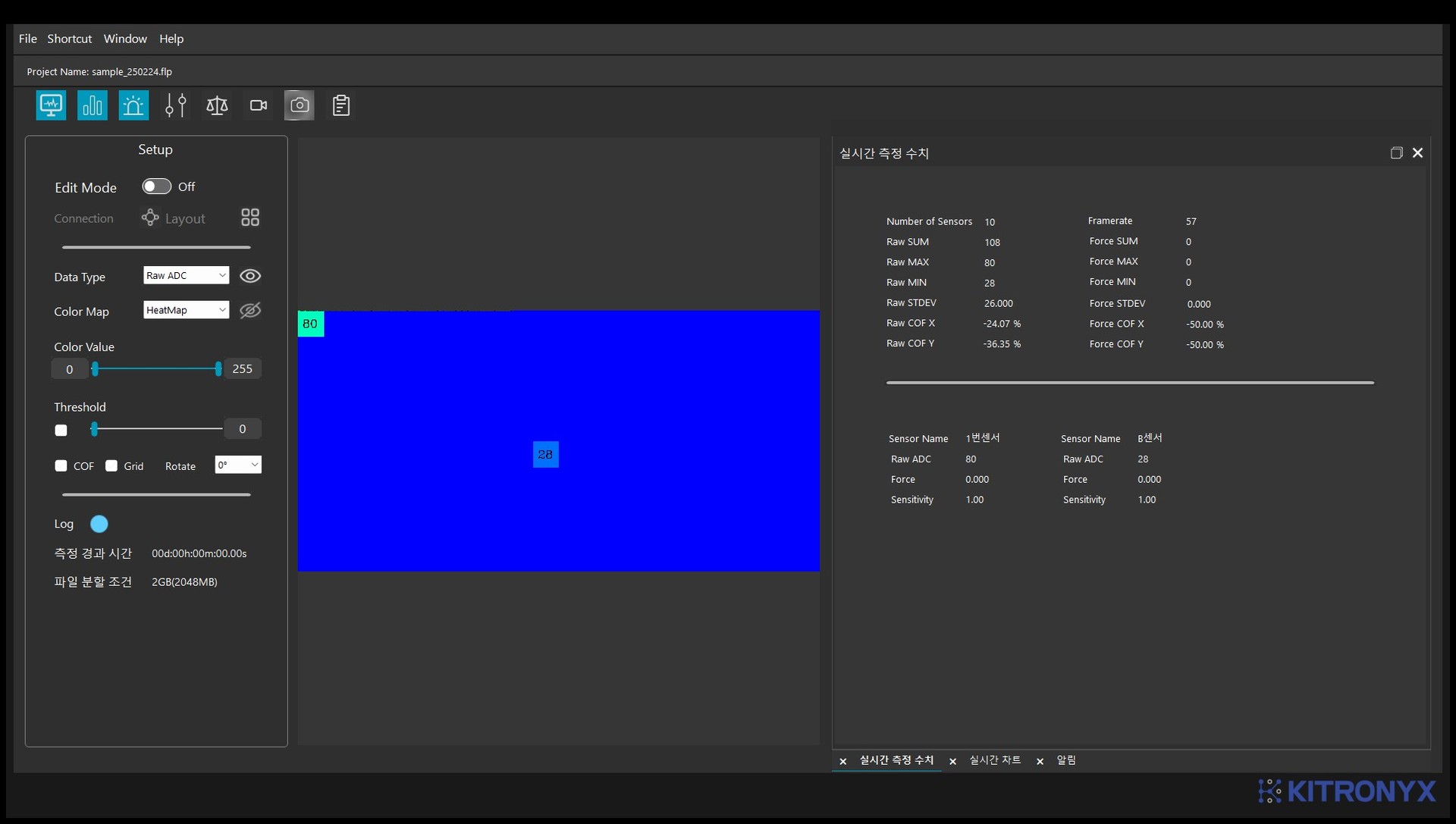Enable the Grid checkbox
The height and width of the screenshot is (824, 1456).
point(111,465)
